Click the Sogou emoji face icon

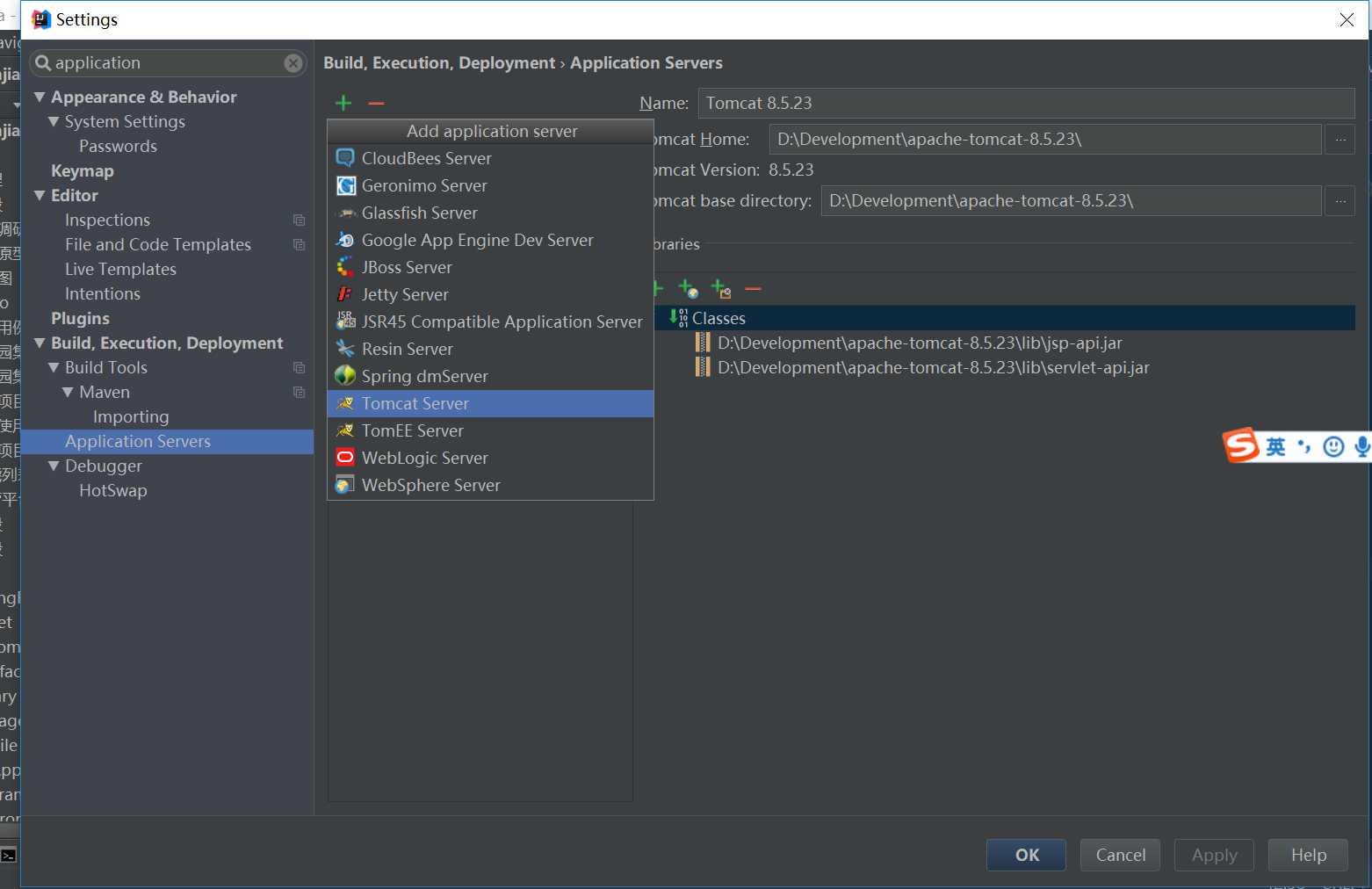pyautogui.click(x=1333, y=447)
